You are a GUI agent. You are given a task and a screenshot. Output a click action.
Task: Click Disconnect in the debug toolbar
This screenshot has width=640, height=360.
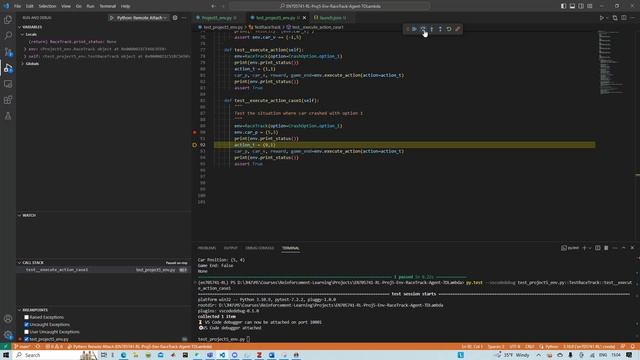point(458,29)
